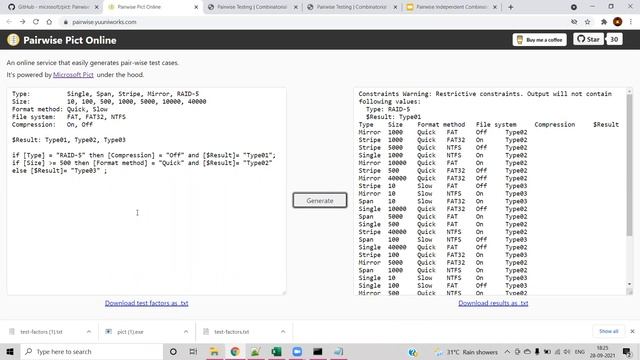Click the Chrome media/record circle icon in title bar
640x360 pixels.
(x=573, y=7)
